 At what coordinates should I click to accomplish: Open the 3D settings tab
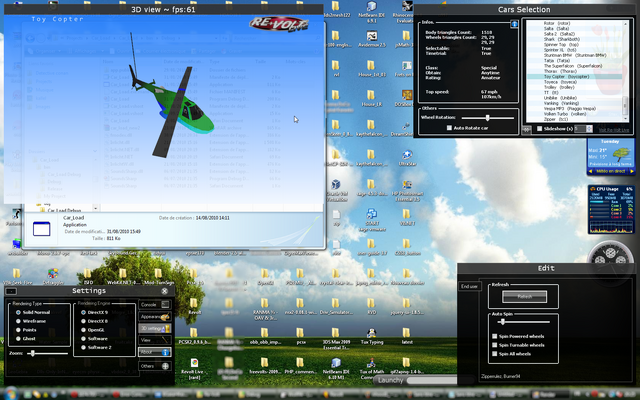[x=155, y=328]
